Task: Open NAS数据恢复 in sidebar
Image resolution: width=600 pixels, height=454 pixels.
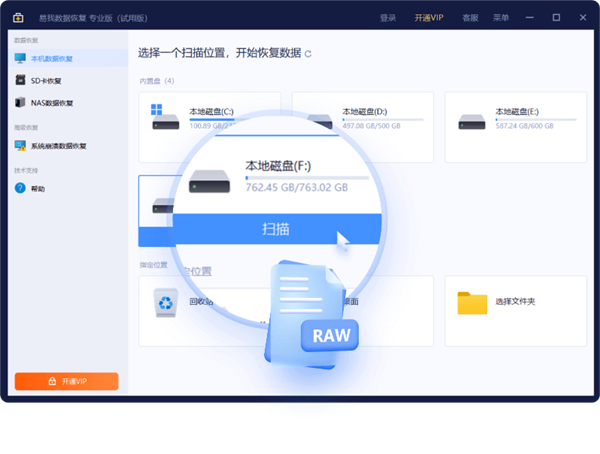Action: pyautogui.click(x=52, y=103)
